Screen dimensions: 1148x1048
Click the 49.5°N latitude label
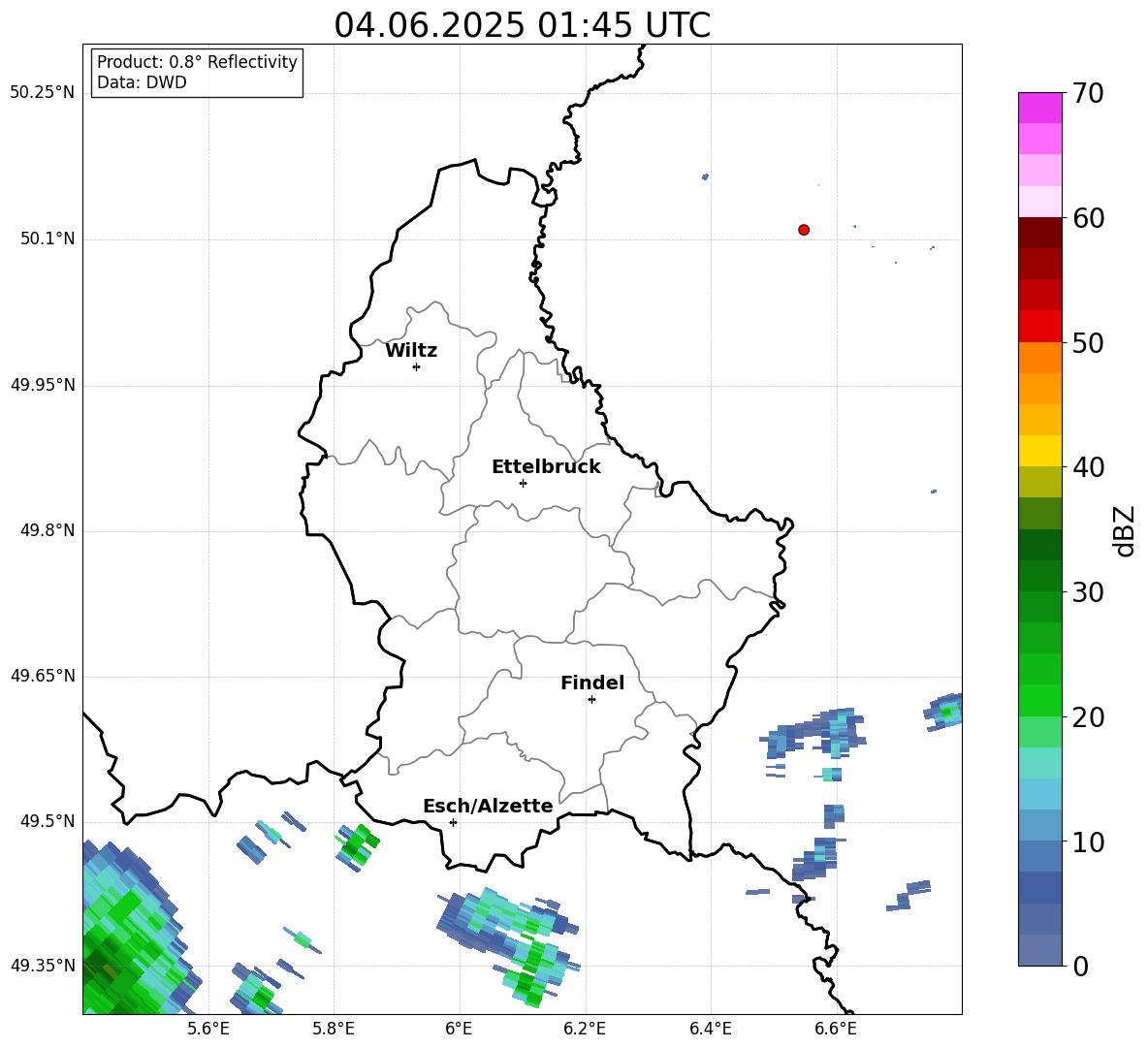point(48,822)
